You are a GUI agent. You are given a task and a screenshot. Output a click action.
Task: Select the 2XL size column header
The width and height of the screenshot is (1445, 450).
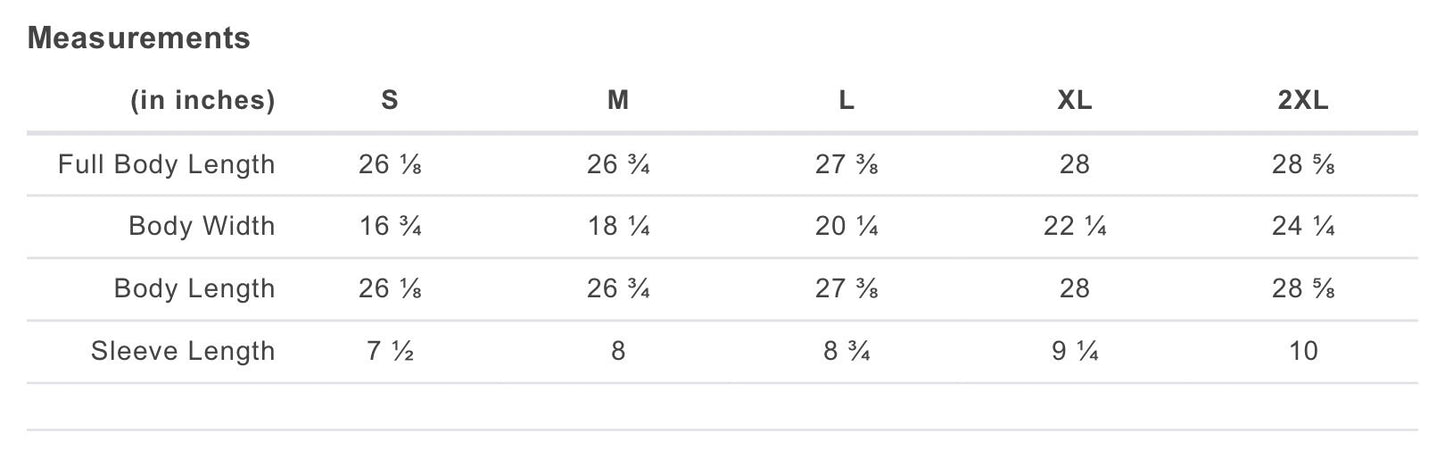point(1303,100)
